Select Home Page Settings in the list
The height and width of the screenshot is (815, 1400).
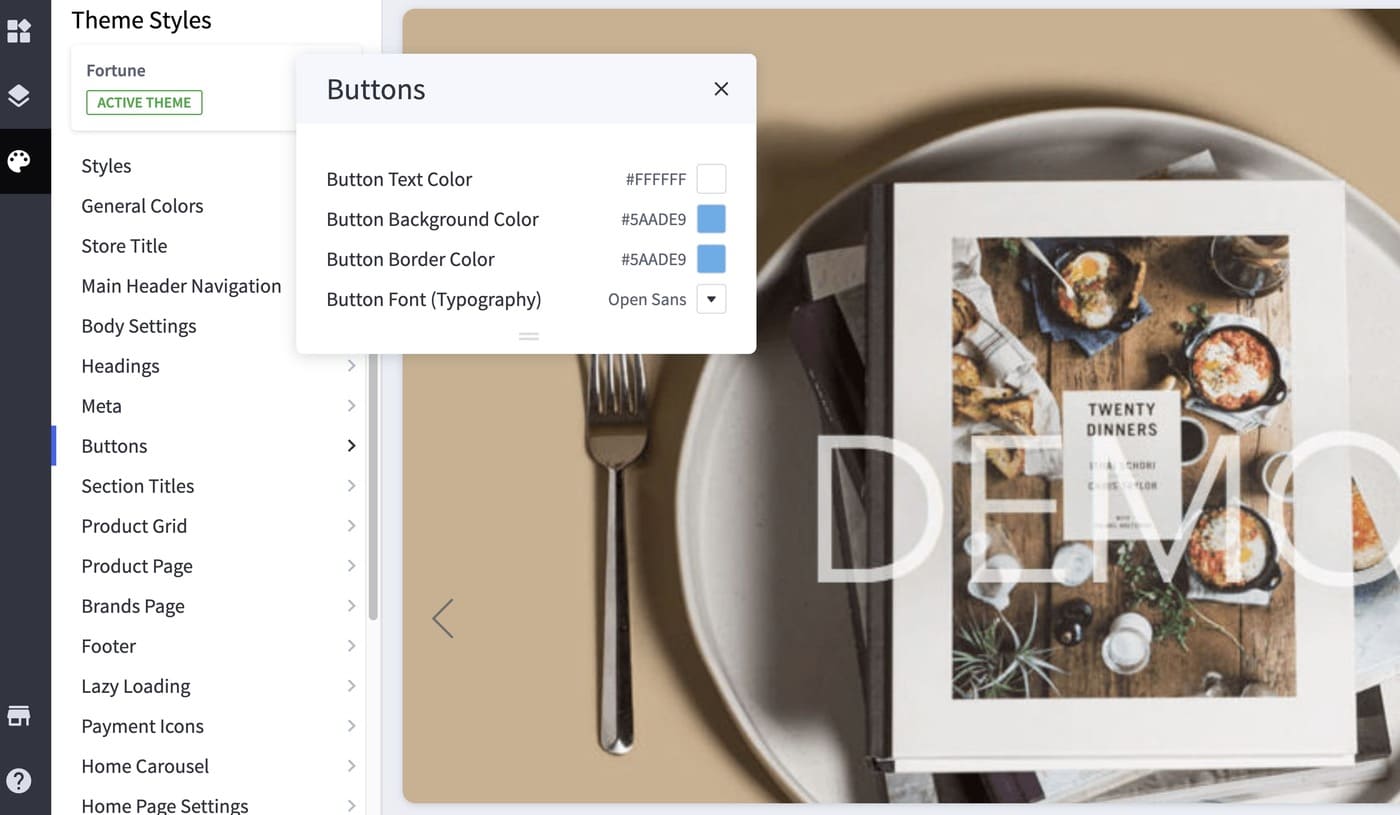pos(164,805)
